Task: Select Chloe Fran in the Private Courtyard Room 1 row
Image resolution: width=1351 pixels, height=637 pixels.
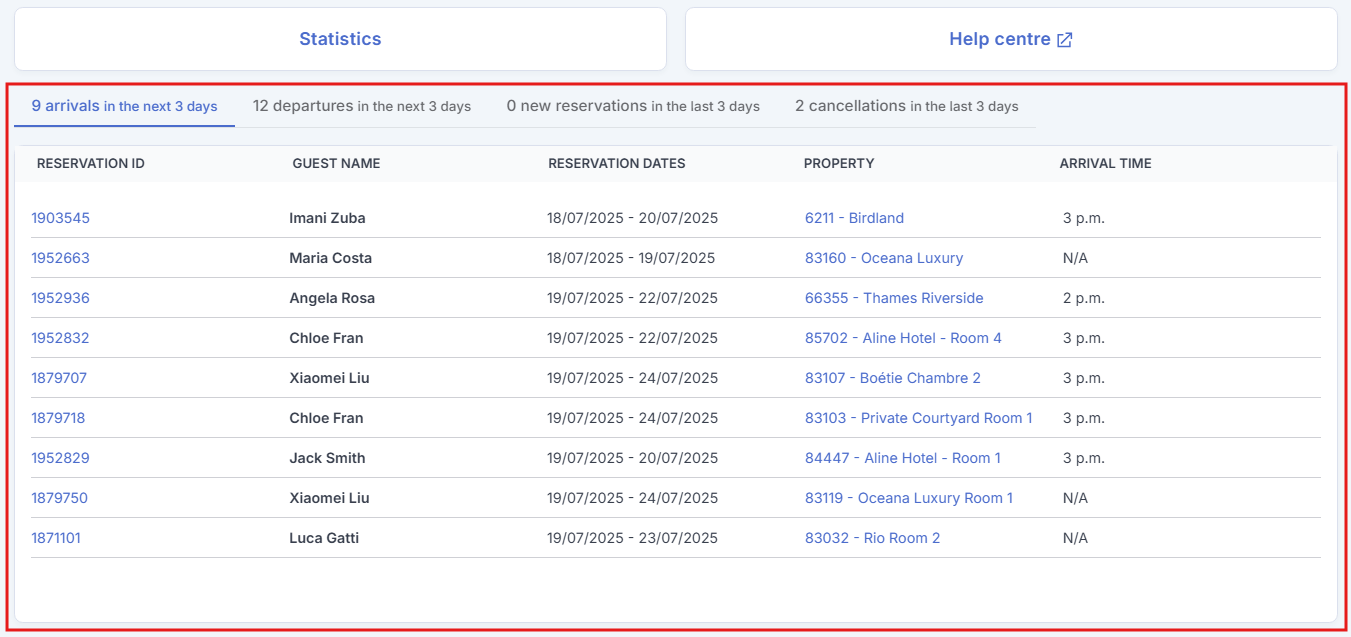Action: coord(326,418)
